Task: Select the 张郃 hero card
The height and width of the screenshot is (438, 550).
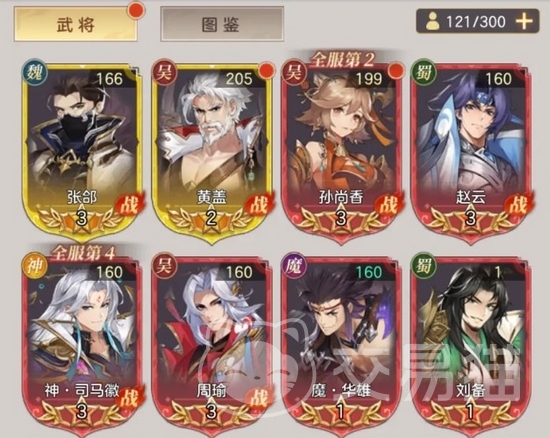Action: [82, 153]
